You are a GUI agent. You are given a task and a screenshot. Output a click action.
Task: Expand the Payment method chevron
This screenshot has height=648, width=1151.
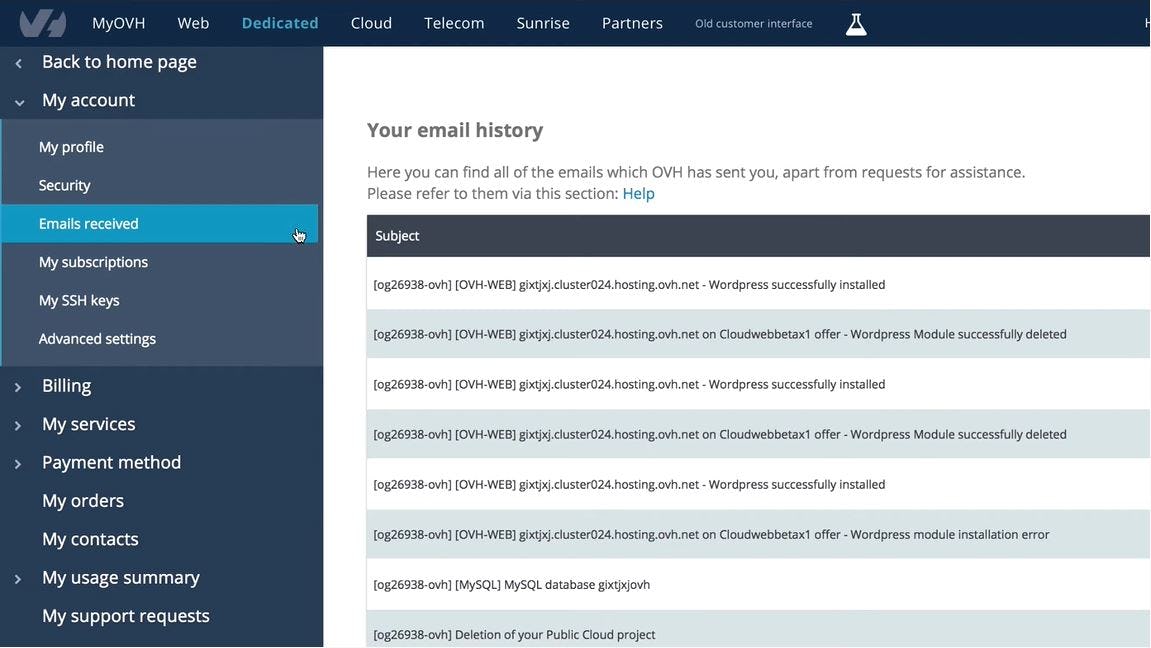coord(18,464)
